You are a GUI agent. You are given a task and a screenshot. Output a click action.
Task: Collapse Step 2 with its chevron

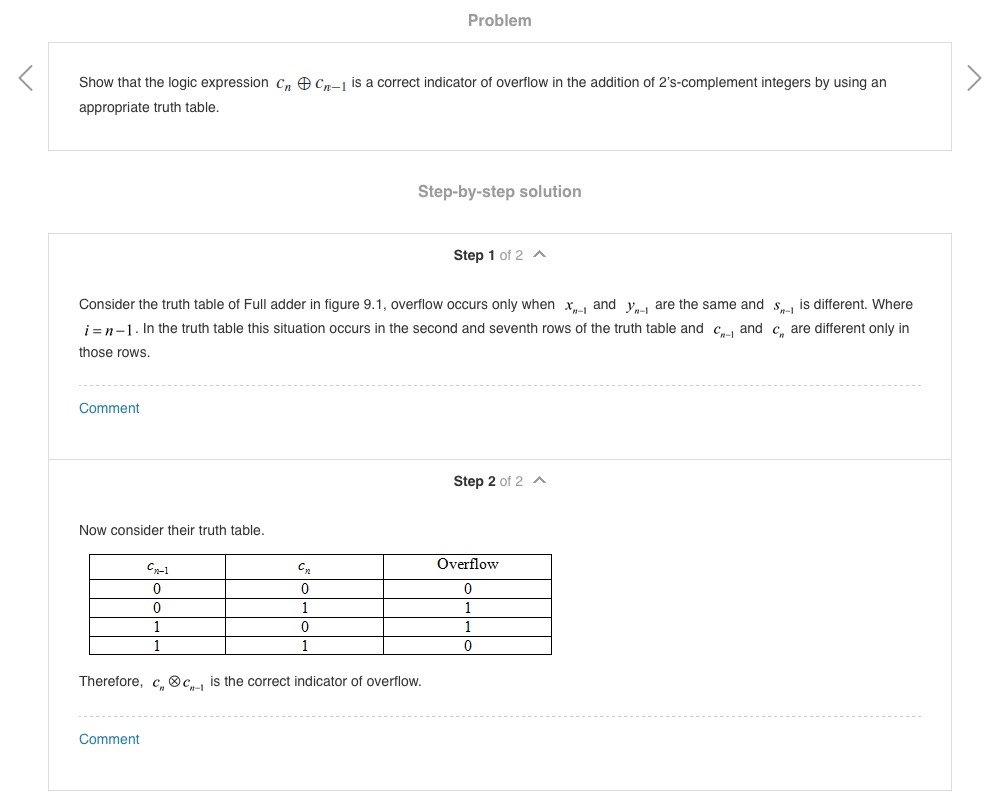click(540, 481)
